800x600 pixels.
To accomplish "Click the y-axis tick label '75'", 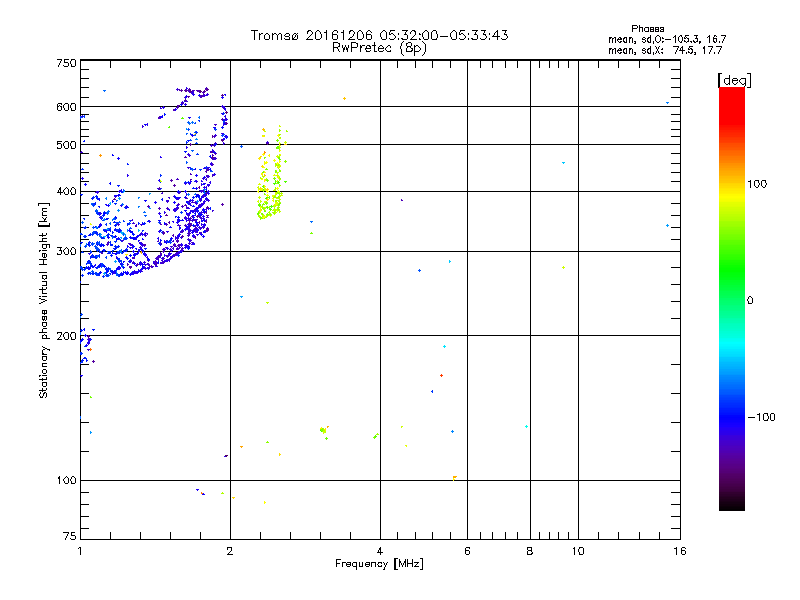I will pos(70,536).
